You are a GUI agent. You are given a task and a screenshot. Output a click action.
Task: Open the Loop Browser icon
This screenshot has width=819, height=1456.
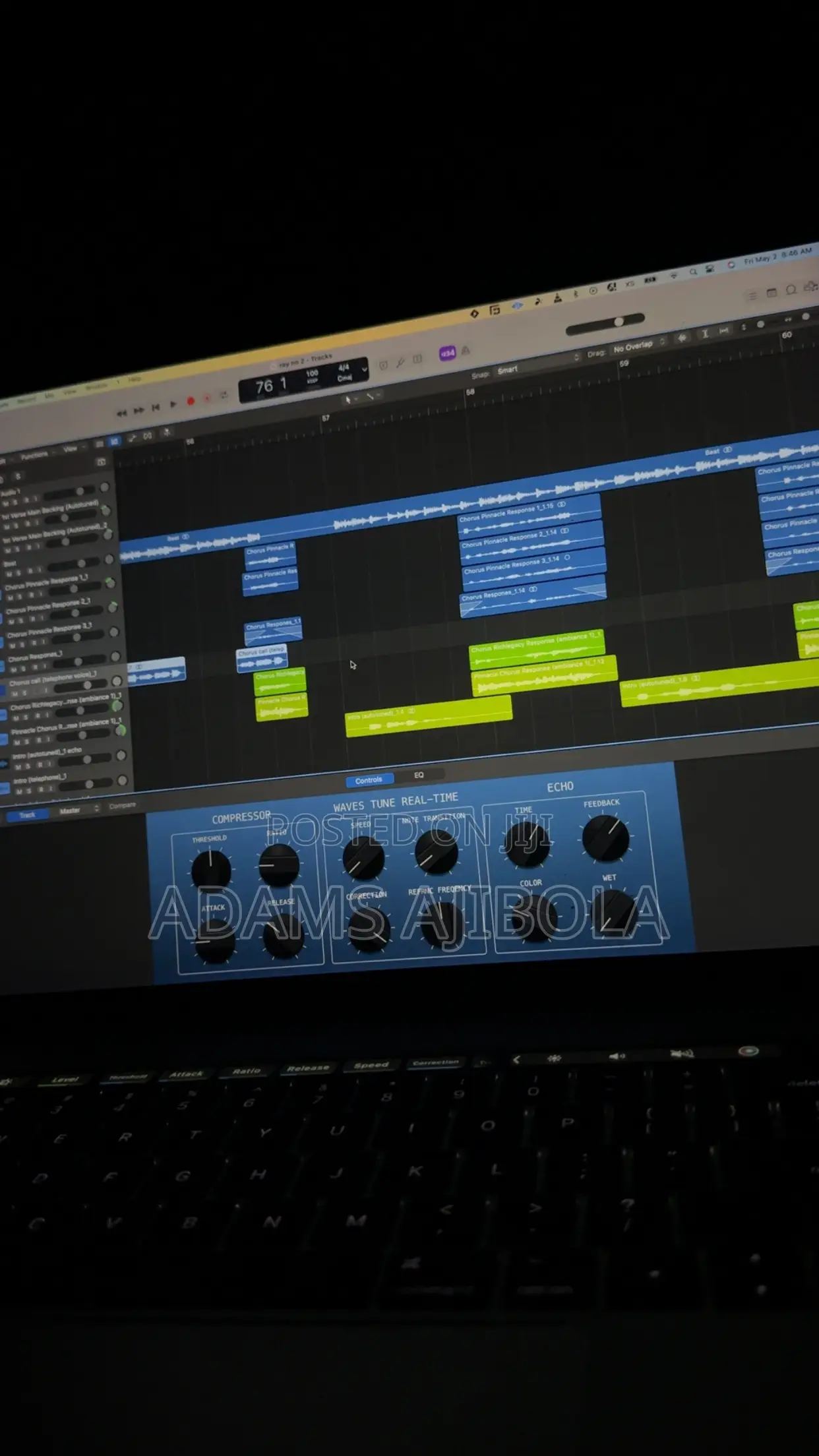pyautogui.click(x=791, y=290)
